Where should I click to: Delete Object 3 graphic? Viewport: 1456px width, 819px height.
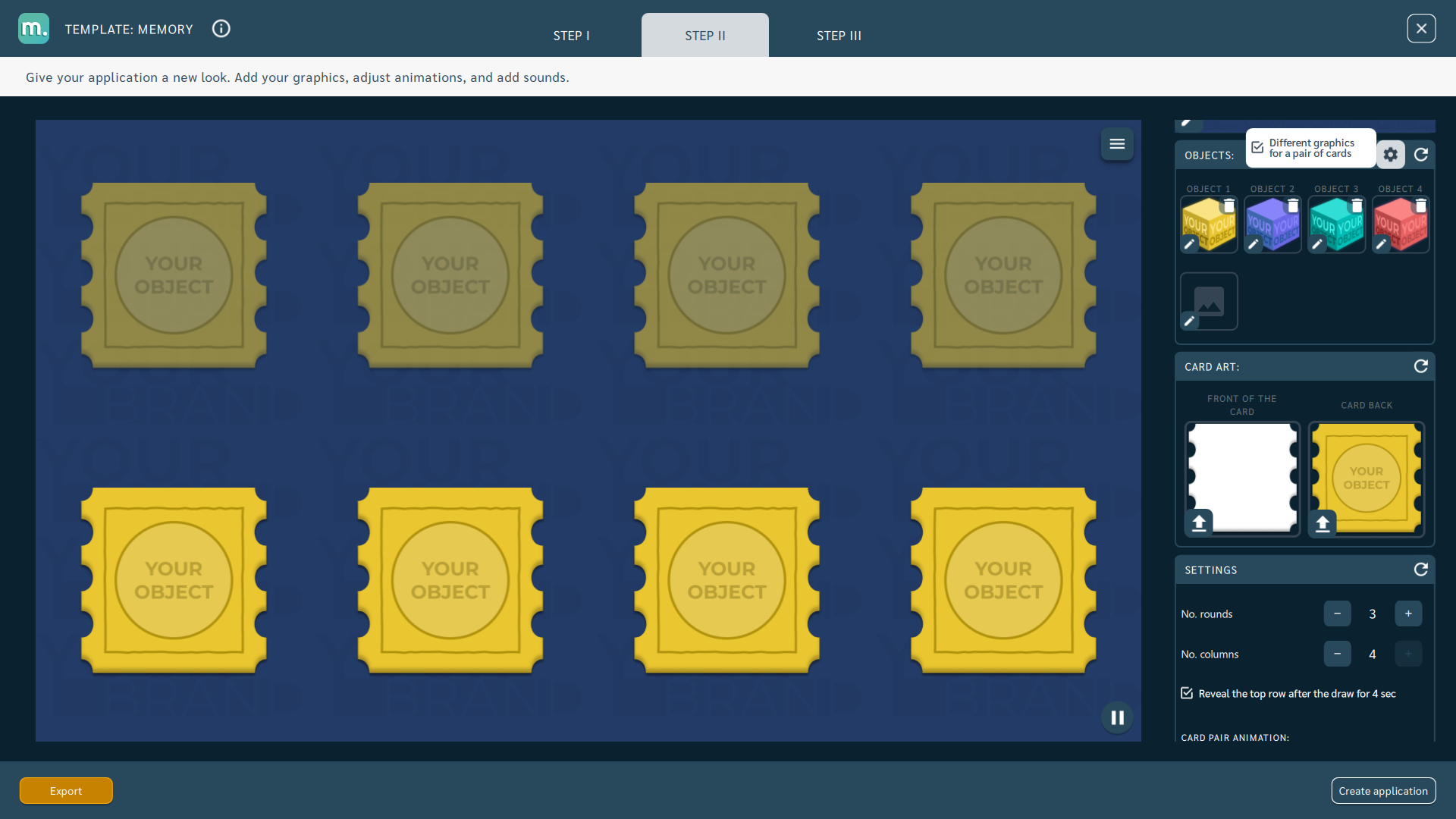pyautogui.click(x=1357, y=206)
